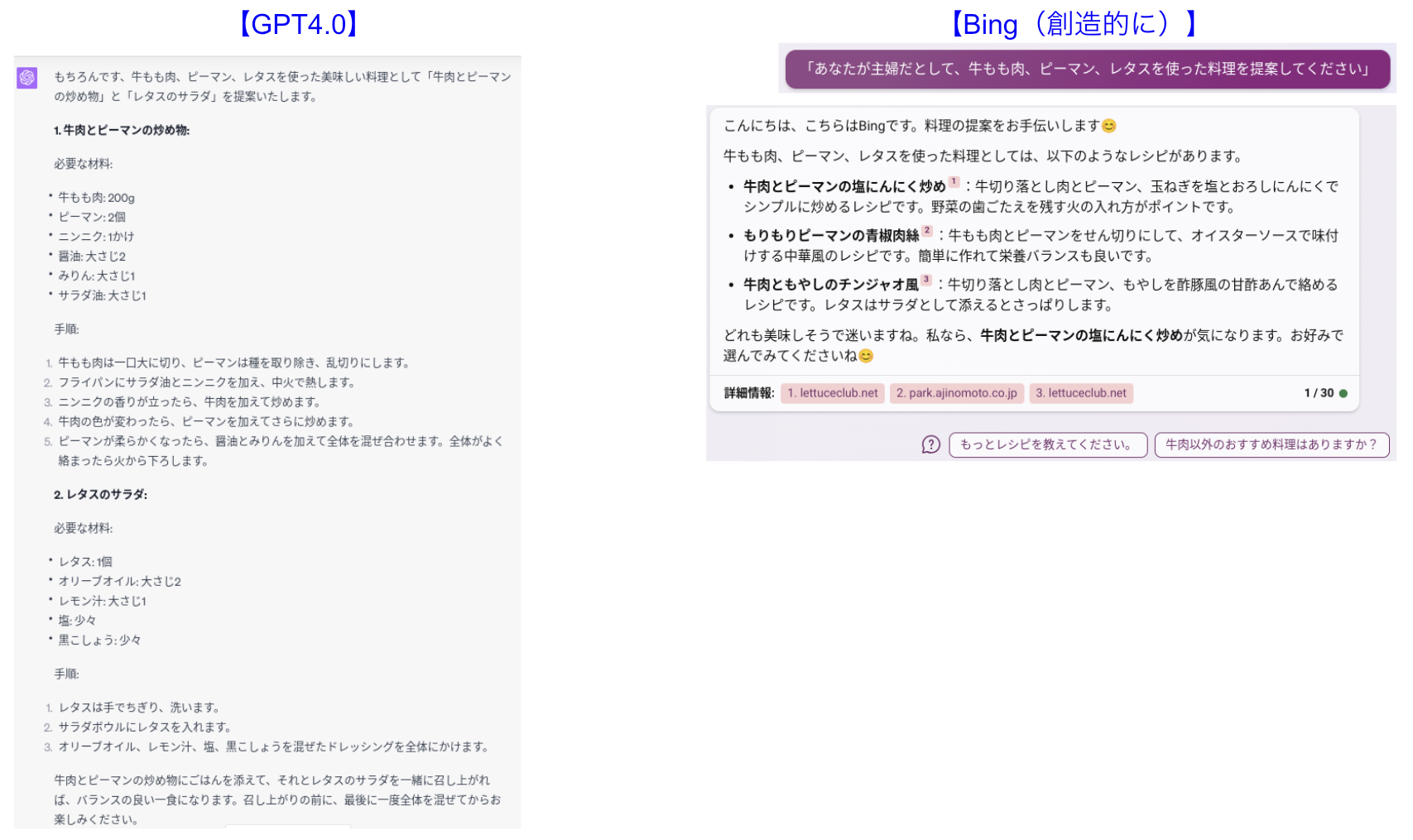This screenshot has width=1413, height=840.
Task: Click bold bullet title もりもりピーマンの青椒肉絲
Action: [831, 236]
